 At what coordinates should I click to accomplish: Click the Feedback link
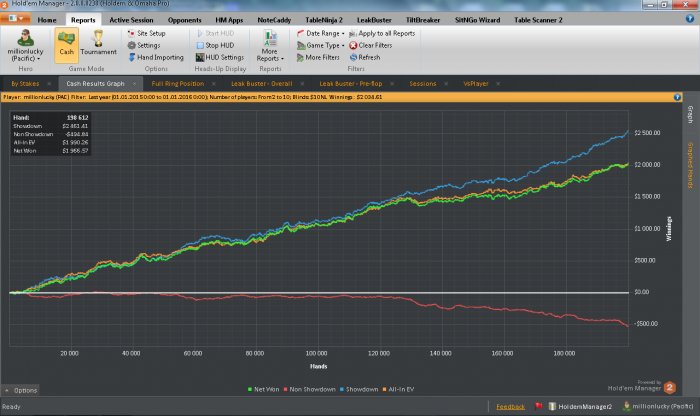coord(509,408)
